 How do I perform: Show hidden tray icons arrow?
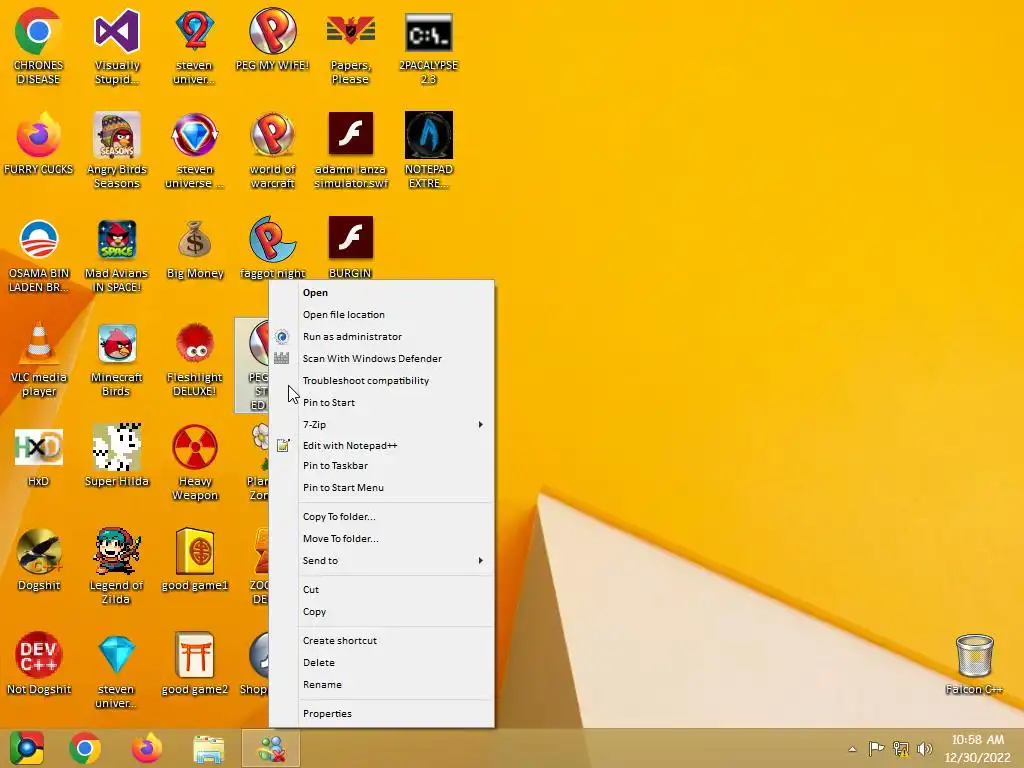pyautogui.click(x=852, y=749)
